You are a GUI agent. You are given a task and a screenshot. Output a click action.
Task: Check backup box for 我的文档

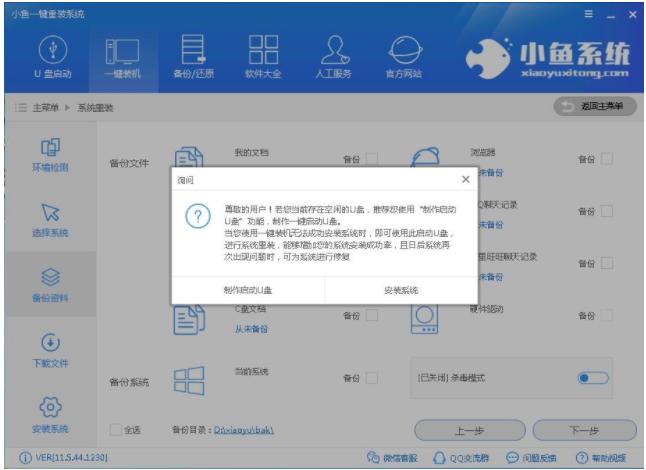tap(372, 159)
